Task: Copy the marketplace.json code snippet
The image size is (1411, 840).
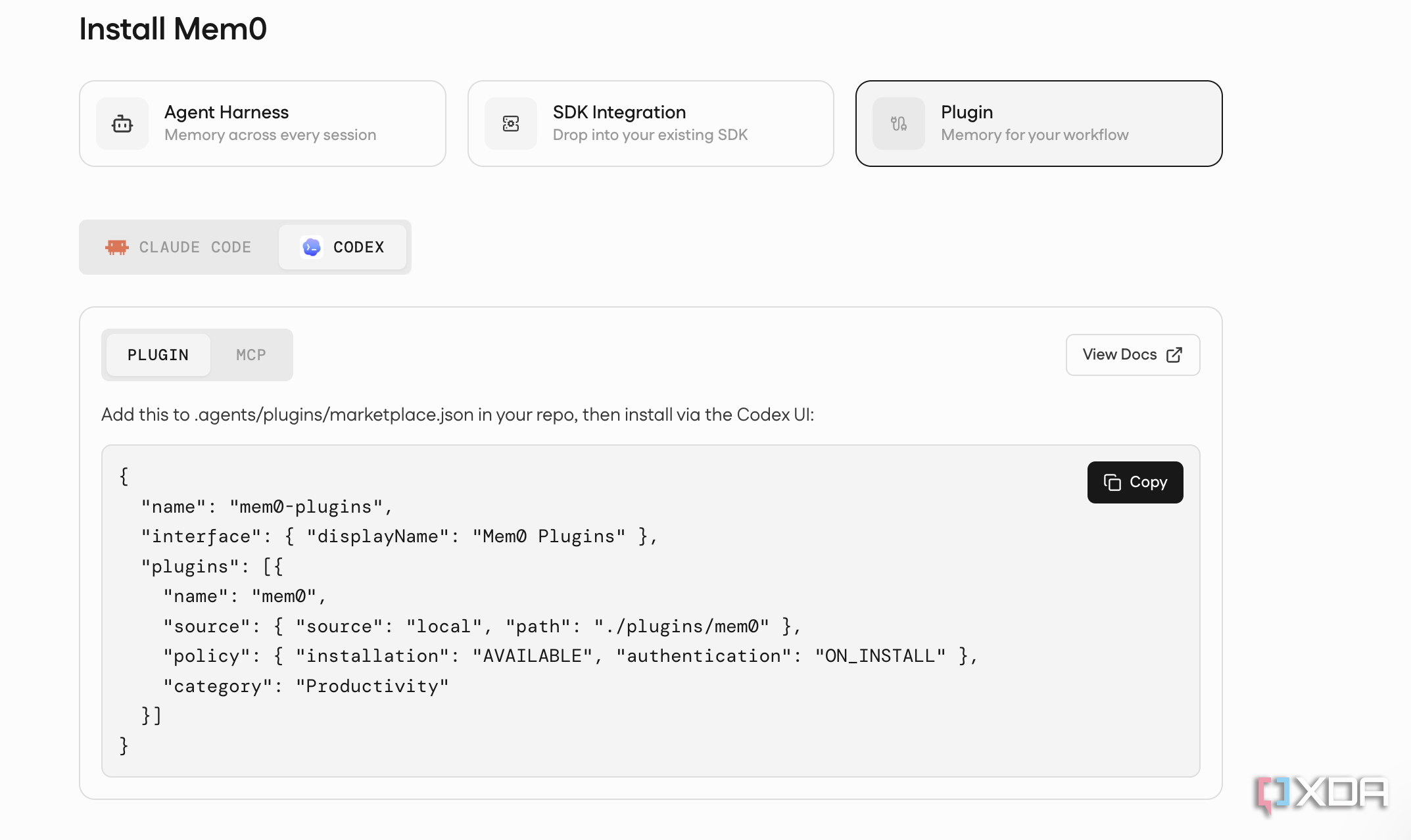Action: (x=1136, y=482)
